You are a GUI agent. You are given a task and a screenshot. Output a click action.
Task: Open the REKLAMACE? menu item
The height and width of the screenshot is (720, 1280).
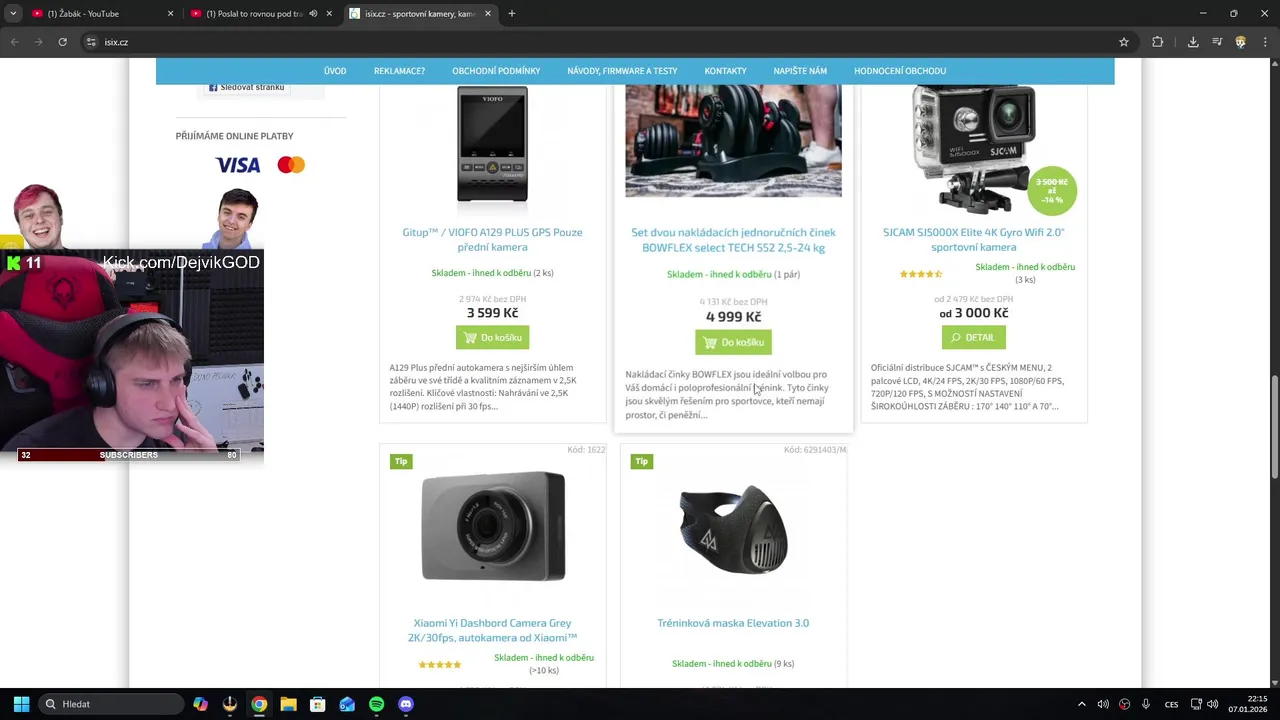pos(399,71)
